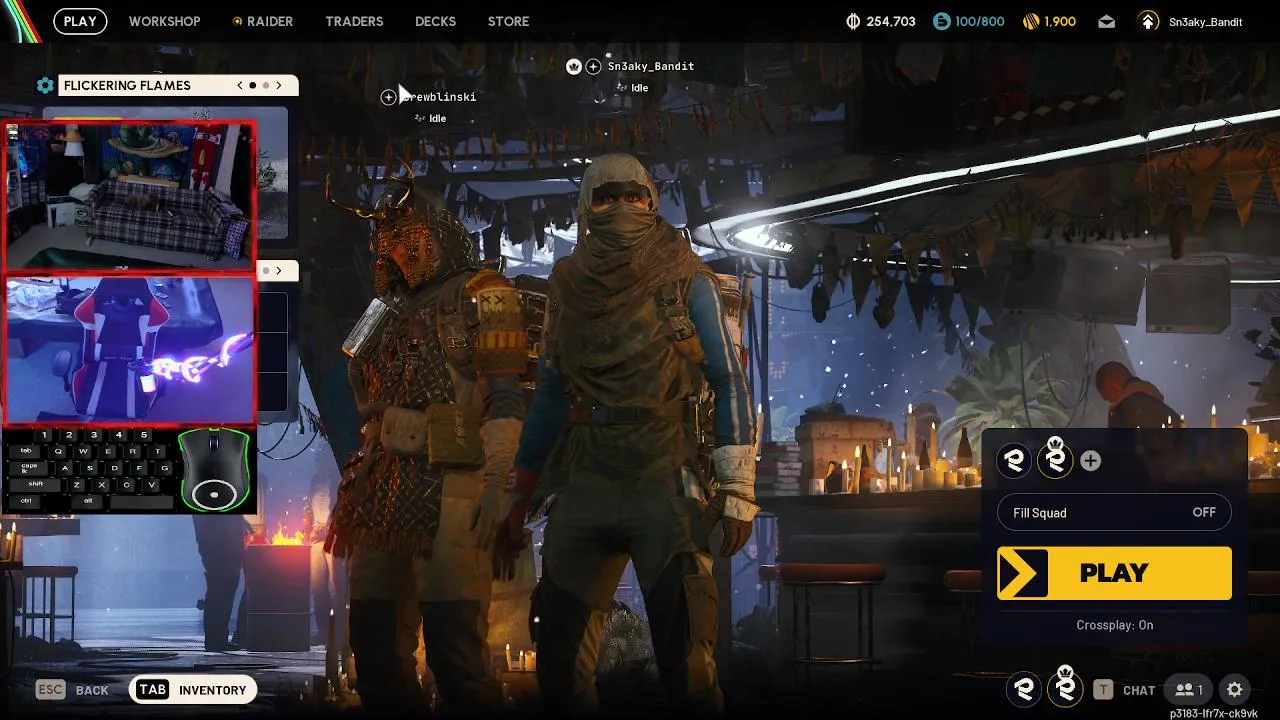The height and width of the screenshot is (720, 1280).
Task: Click the T key chat icon
Action: pos(1103,689)
